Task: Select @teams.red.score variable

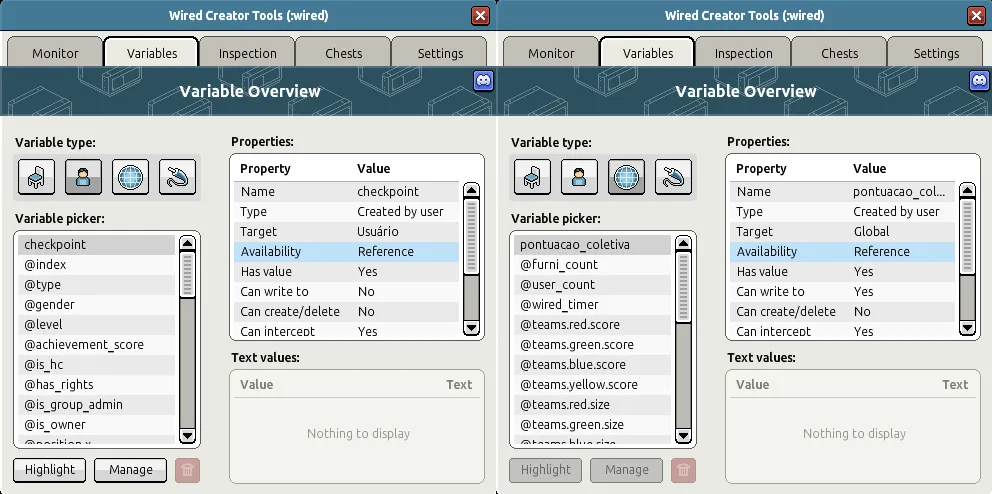Action: [x=592, y=324]
